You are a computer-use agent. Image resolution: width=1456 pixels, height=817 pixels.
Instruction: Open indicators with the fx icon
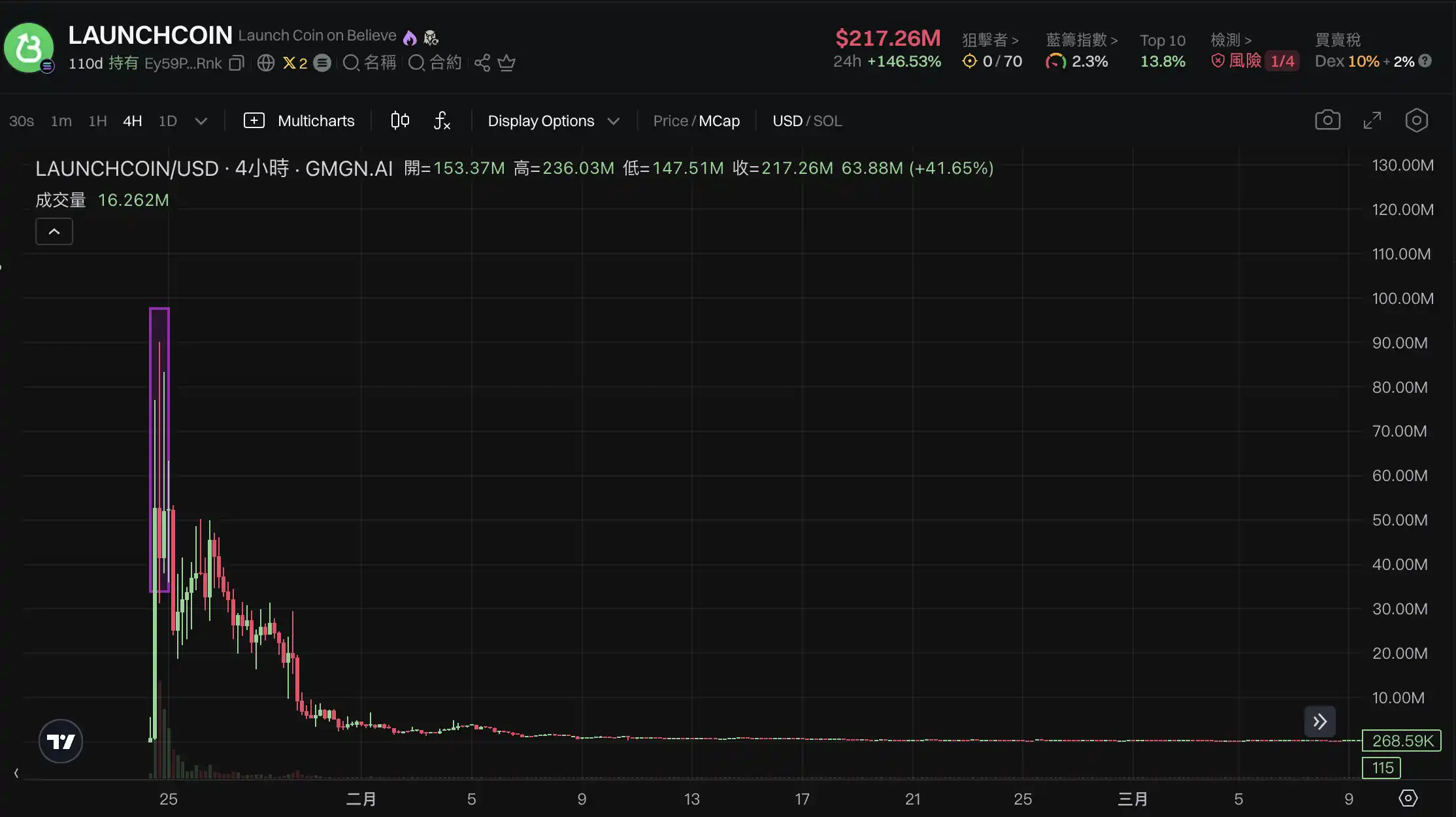(x=442, y=120)
